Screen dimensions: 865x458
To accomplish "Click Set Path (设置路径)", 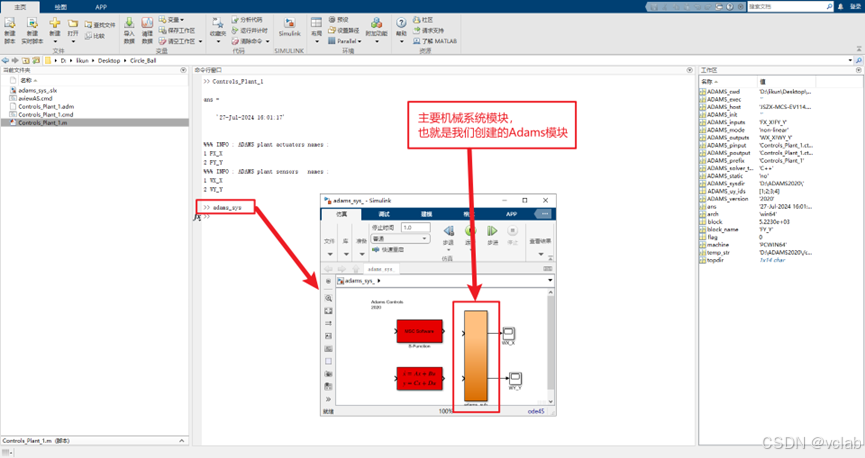I will tap(344, 30).
